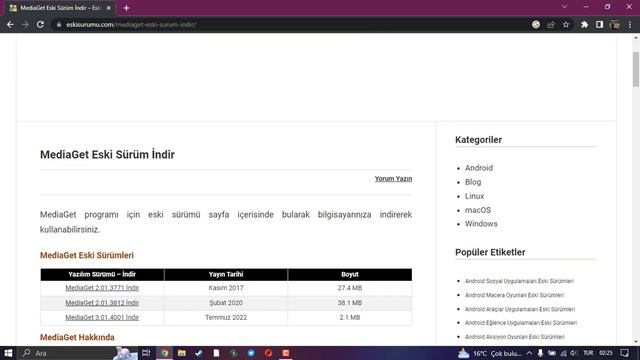Show hidden system tray icons

tap(529, 353)
